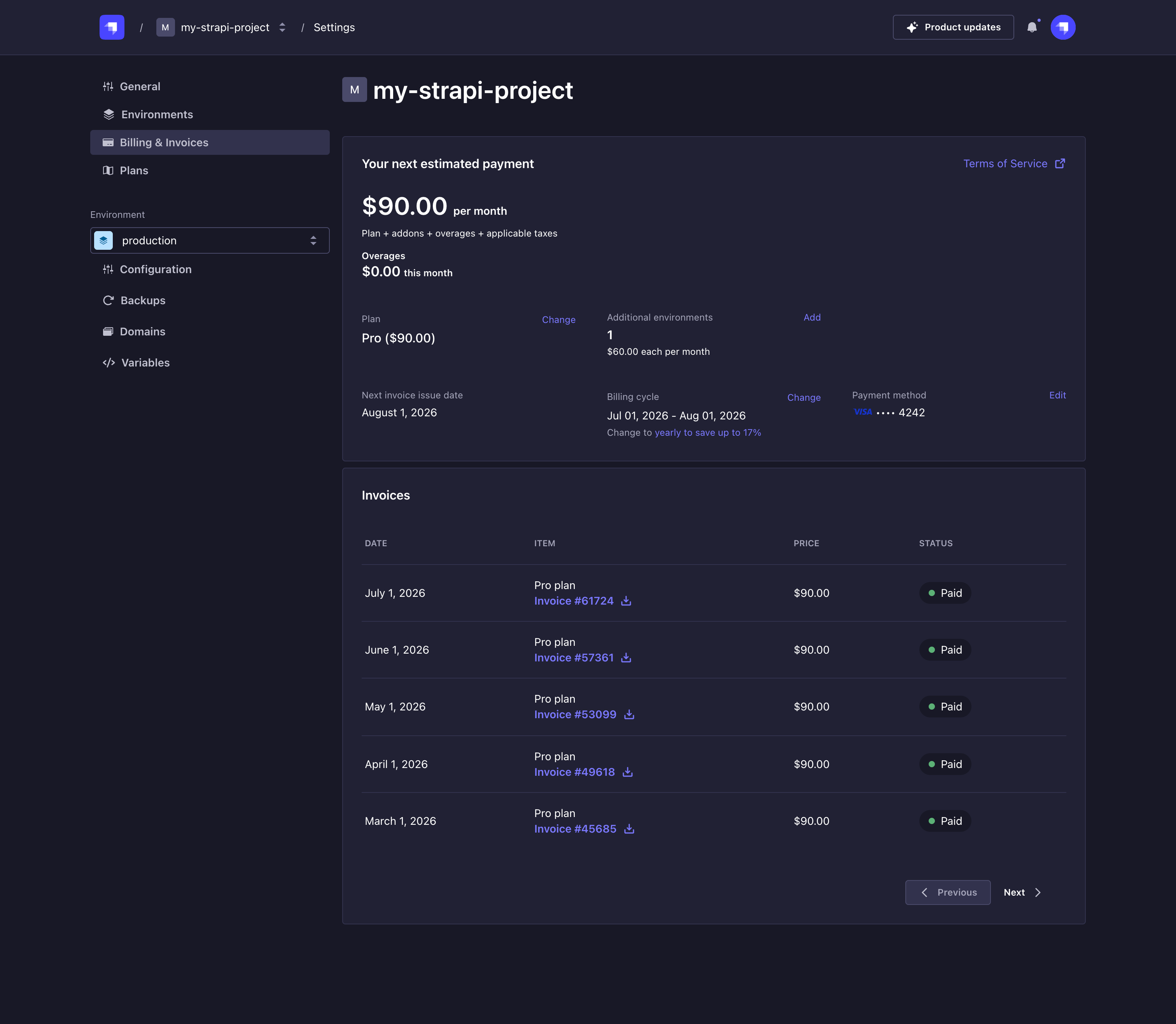Click the DATE column header
The width and height of the screenshot is (1176, 1024).
(376, 544)
